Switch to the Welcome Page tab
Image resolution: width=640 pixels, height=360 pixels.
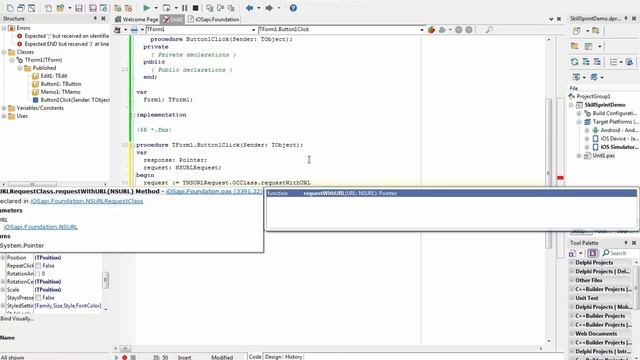click(x=137, y=19)
